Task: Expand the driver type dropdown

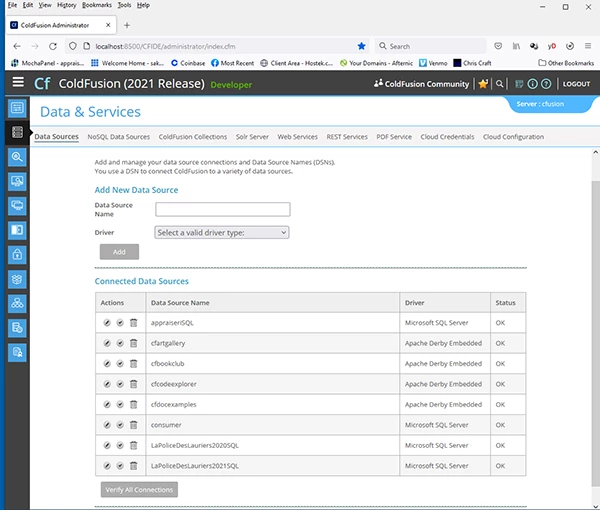Action: point(222,233)
